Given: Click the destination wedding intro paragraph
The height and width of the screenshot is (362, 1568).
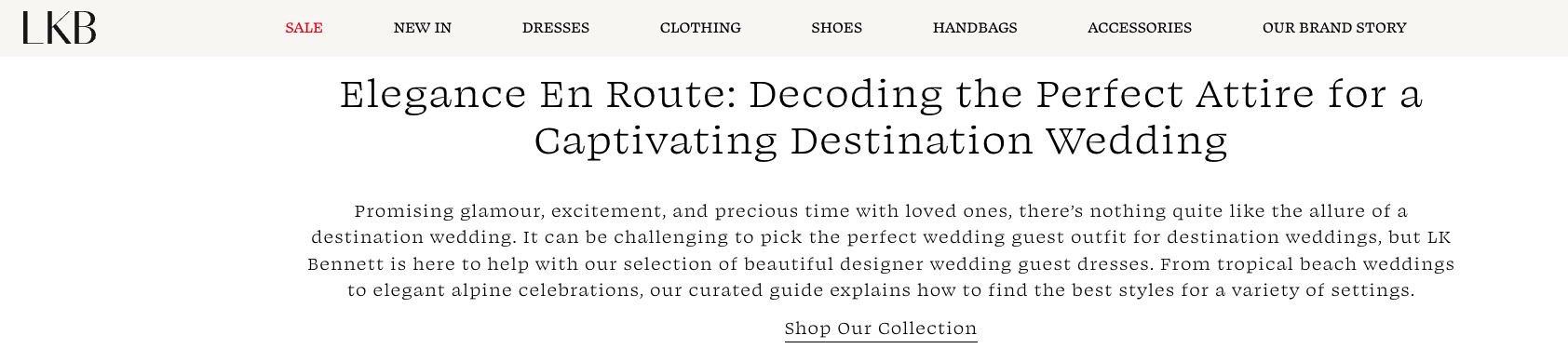Looking at the screenshot, I should pyautogui.click(x=881, y=250).
